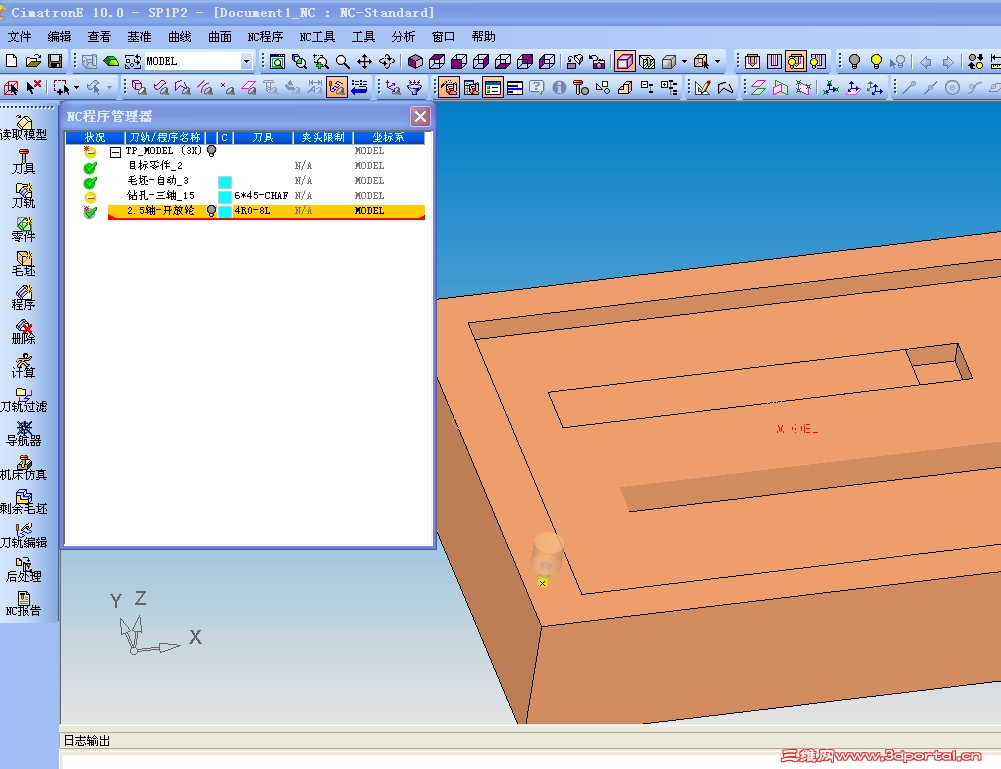Open 读取模型 (load model) in NC sidebar
1001x769 pixels.
(x=24, y=128)
